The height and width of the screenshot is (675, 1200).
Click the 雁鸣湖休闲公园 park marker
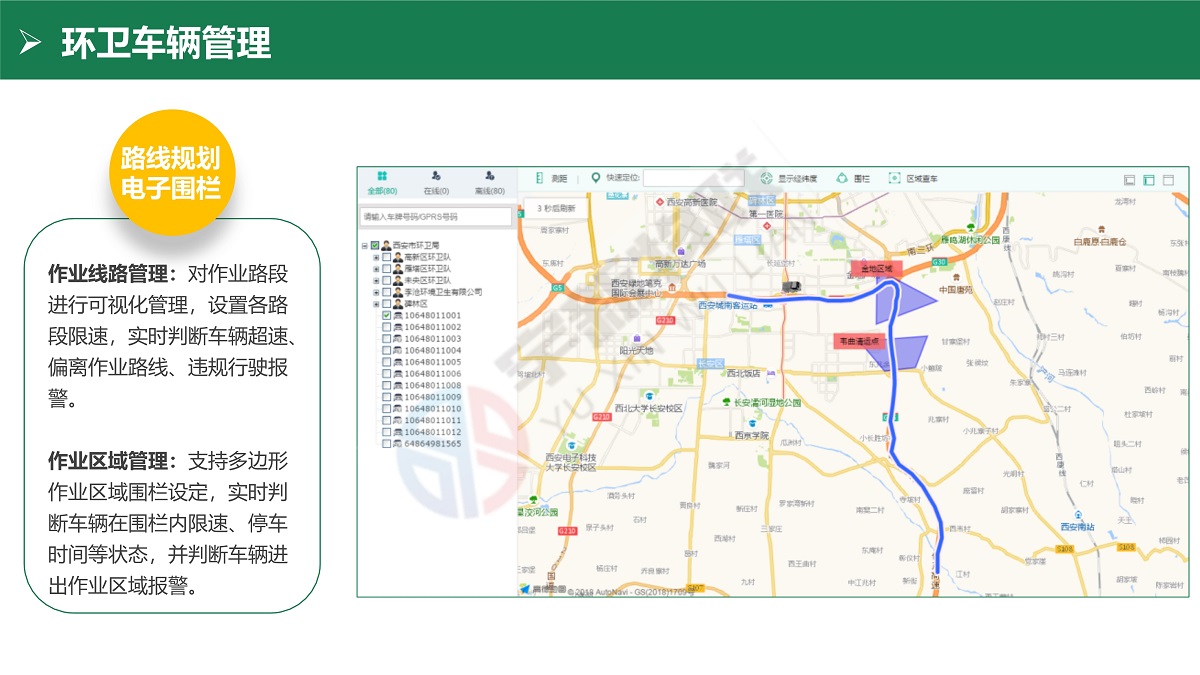(x=970, y=227)
